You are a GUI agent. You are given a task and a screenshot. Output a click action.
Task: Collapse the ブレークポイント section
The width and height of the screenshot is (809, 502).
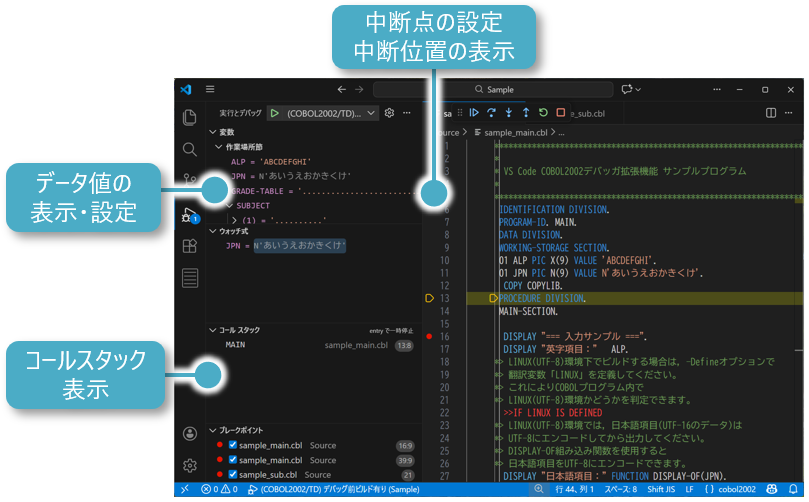coord(212,430)
